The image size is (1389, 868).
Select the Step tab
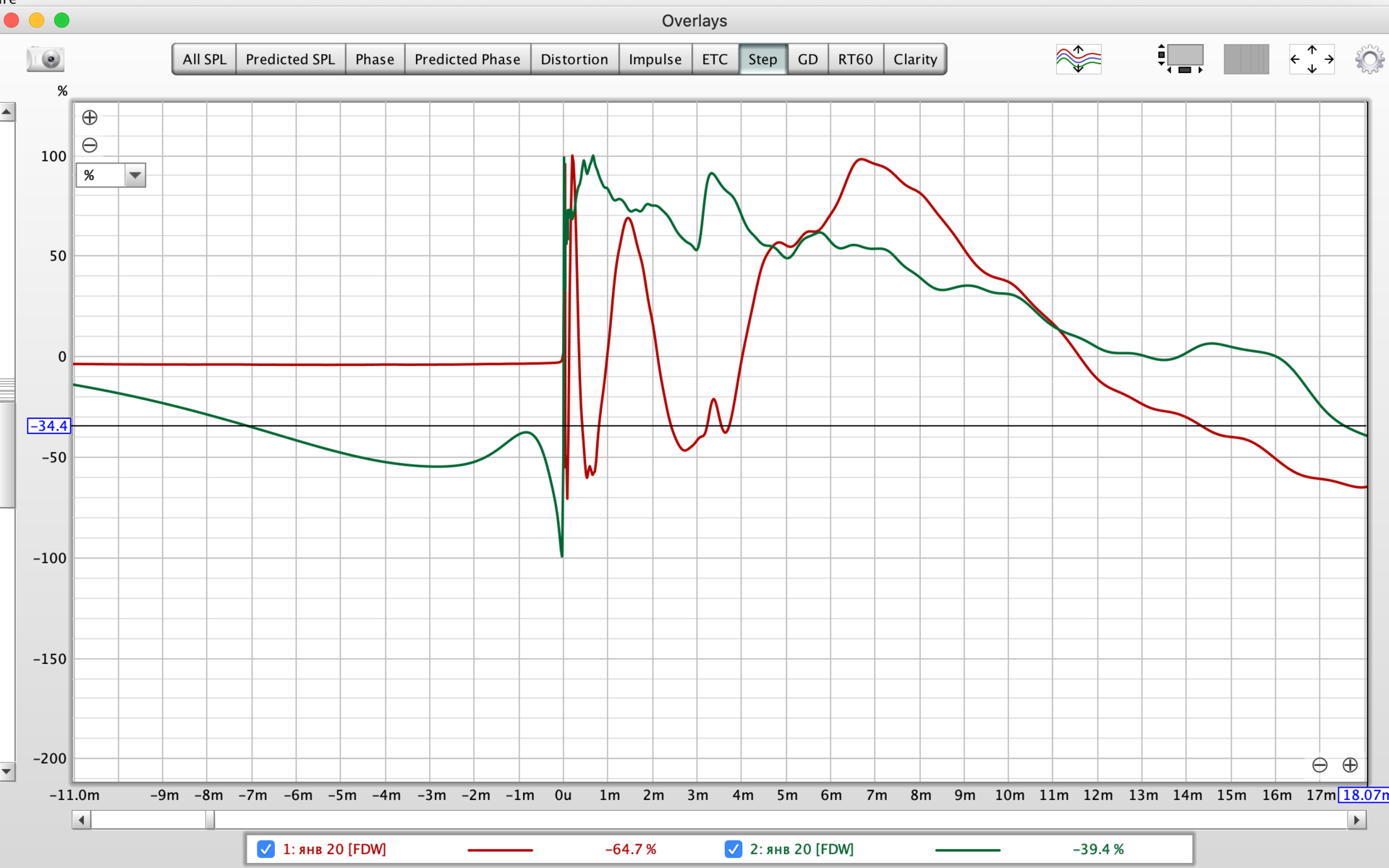click(763, 59)
